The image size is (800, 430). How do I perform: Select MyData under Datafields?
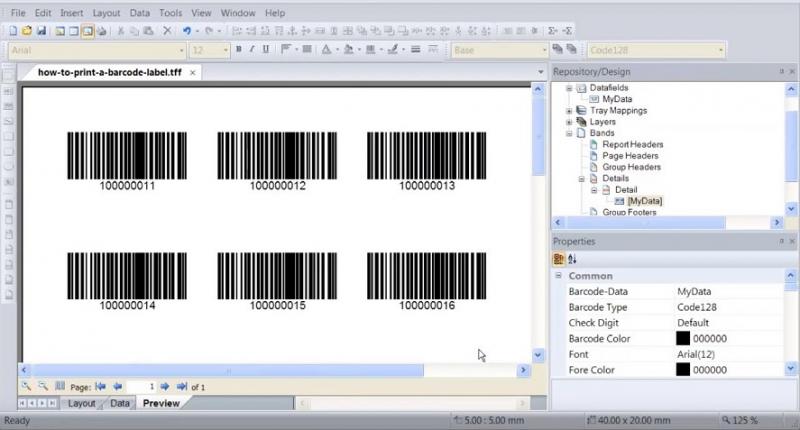pyautogui.click(x=617, y=99)
